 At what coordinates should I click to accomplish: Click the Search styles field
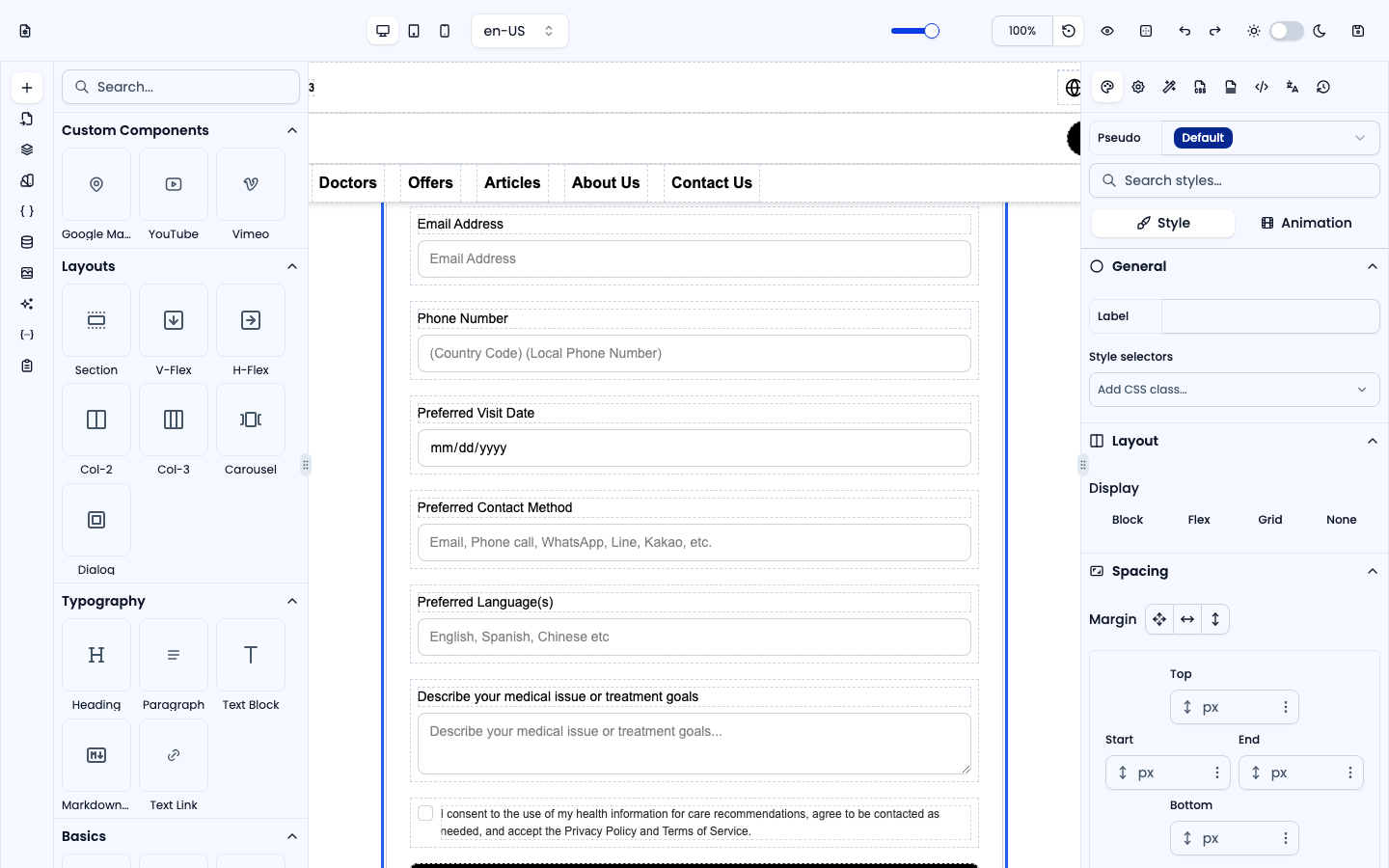[x=1235, y=180]
